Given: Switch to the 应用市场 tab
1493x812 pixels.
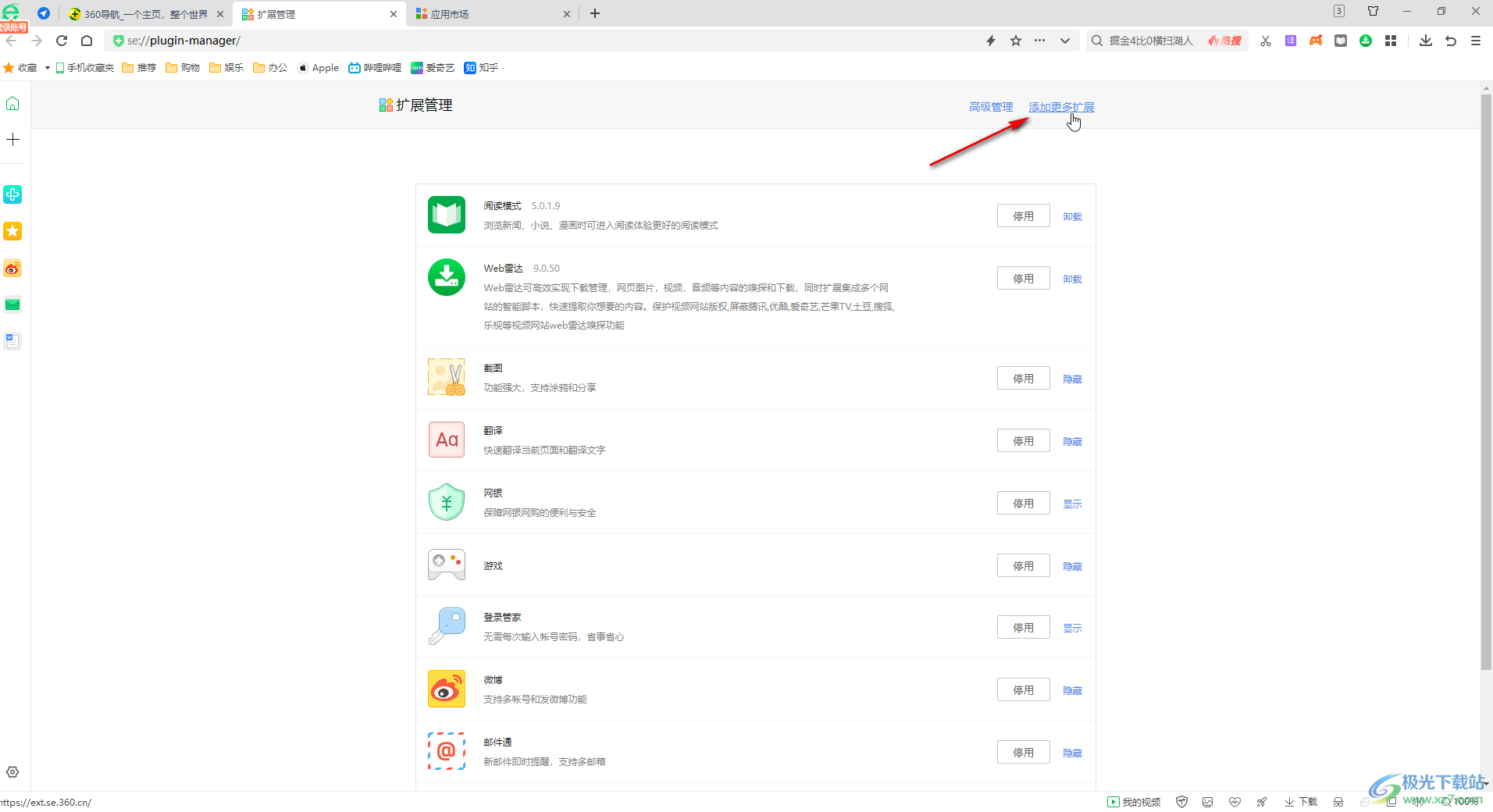Looking at the screenshot, I should [493, 14].
